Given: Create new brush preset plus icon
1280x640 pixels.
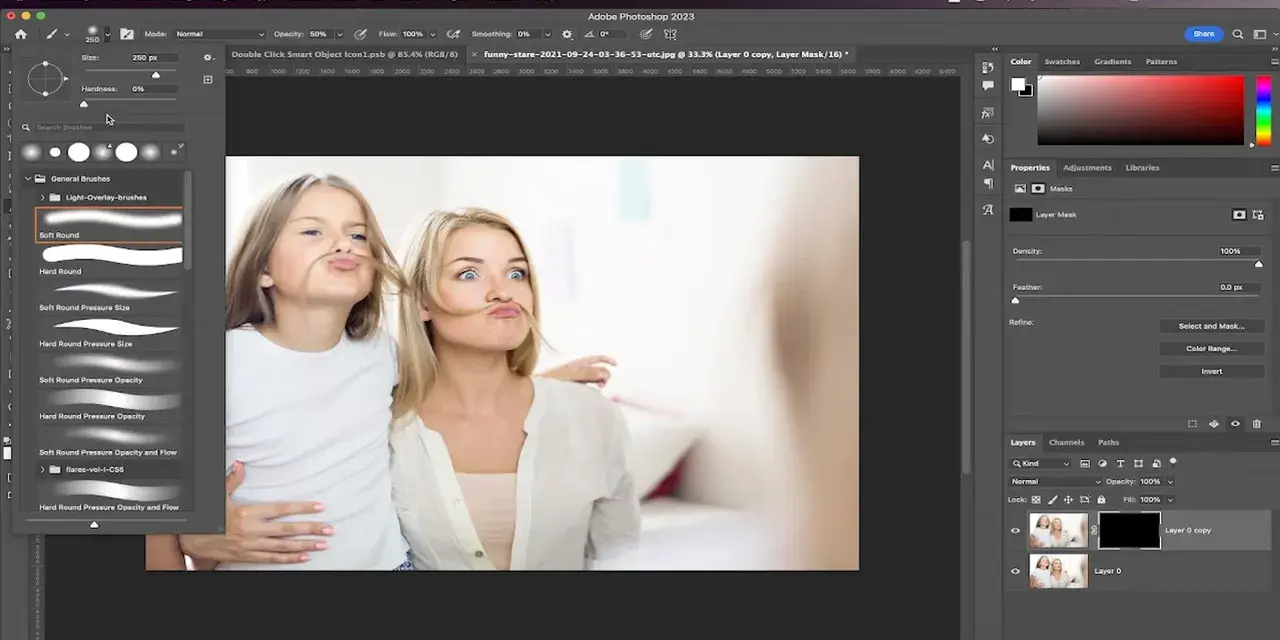Looking at the screenshot, I should click(208, 79).
